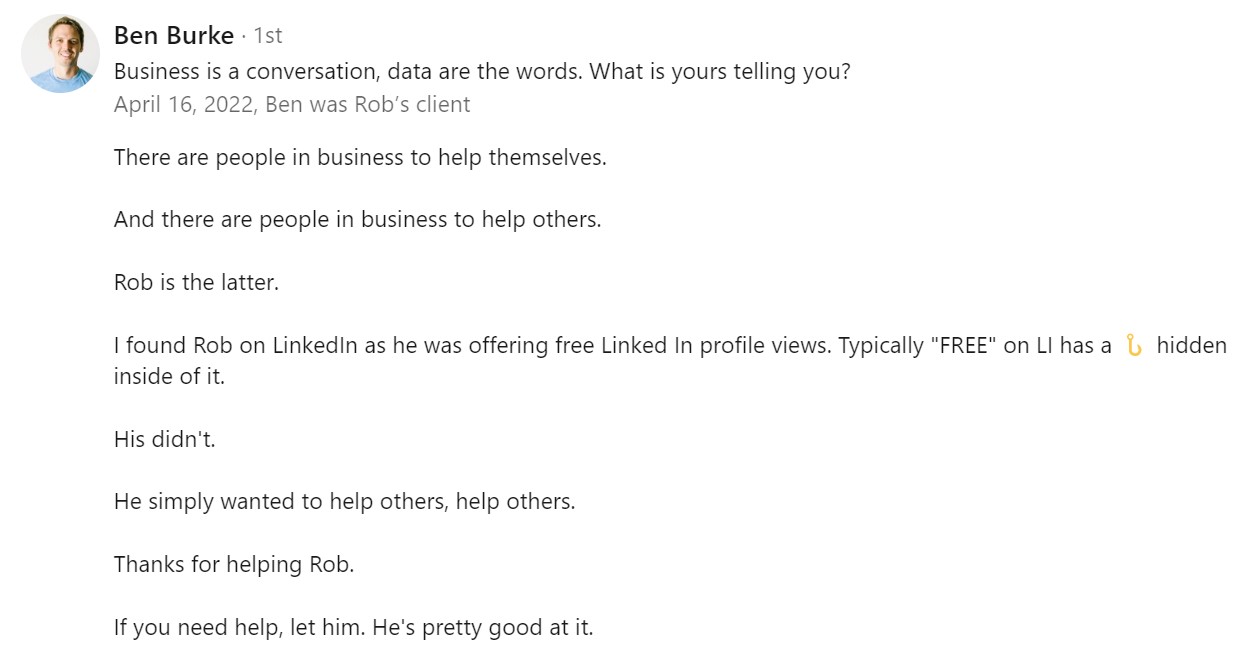Select the 'Business is a conversation' headline start
This screenshot has height=657, width=1249.
tap(264, 72)
